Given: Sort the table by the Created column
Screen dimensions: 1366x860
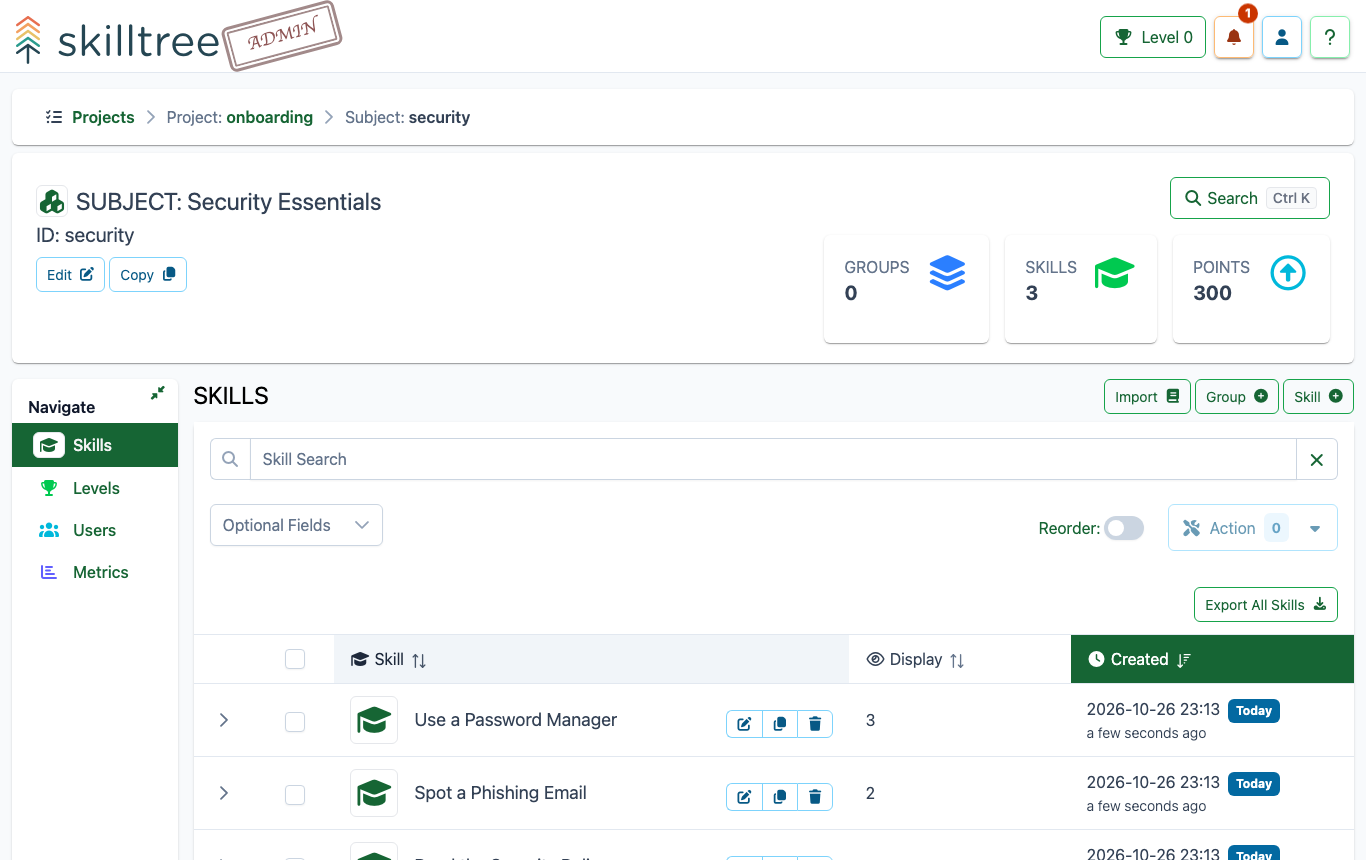Looking at the screenshot, I should click(x=1212, y=659).
